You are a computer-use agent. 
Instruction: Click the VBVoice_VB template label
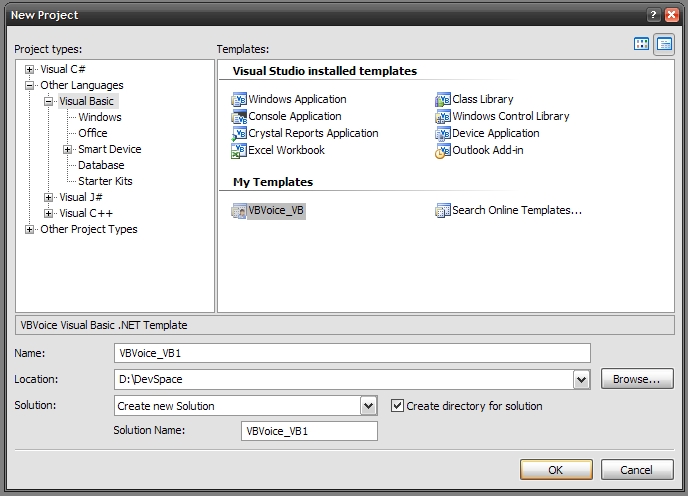[x=276, y=211]
